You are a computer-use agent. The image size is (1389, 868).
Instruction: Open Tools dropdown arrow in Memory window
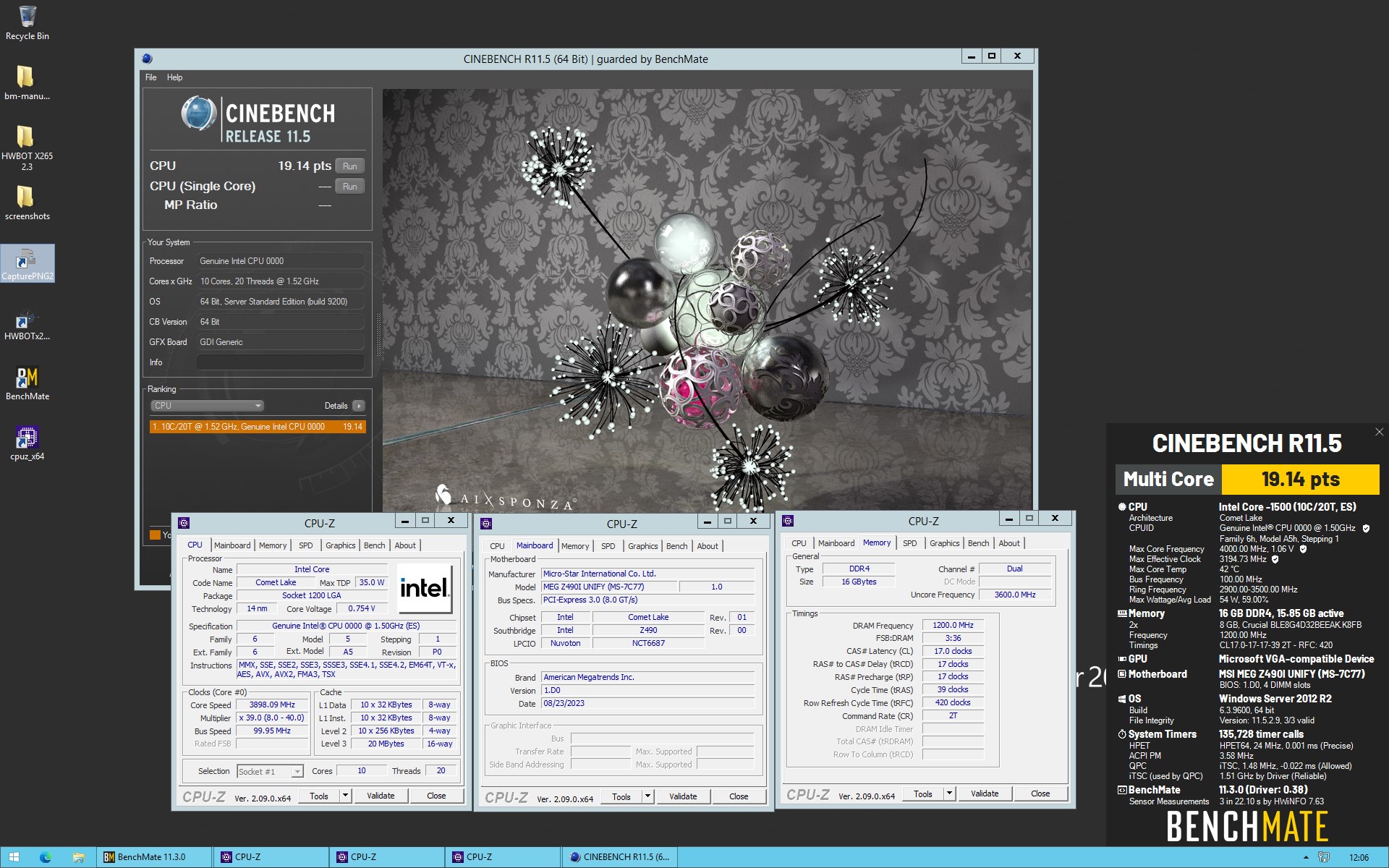pyautogui.click(x=949, y=793)
